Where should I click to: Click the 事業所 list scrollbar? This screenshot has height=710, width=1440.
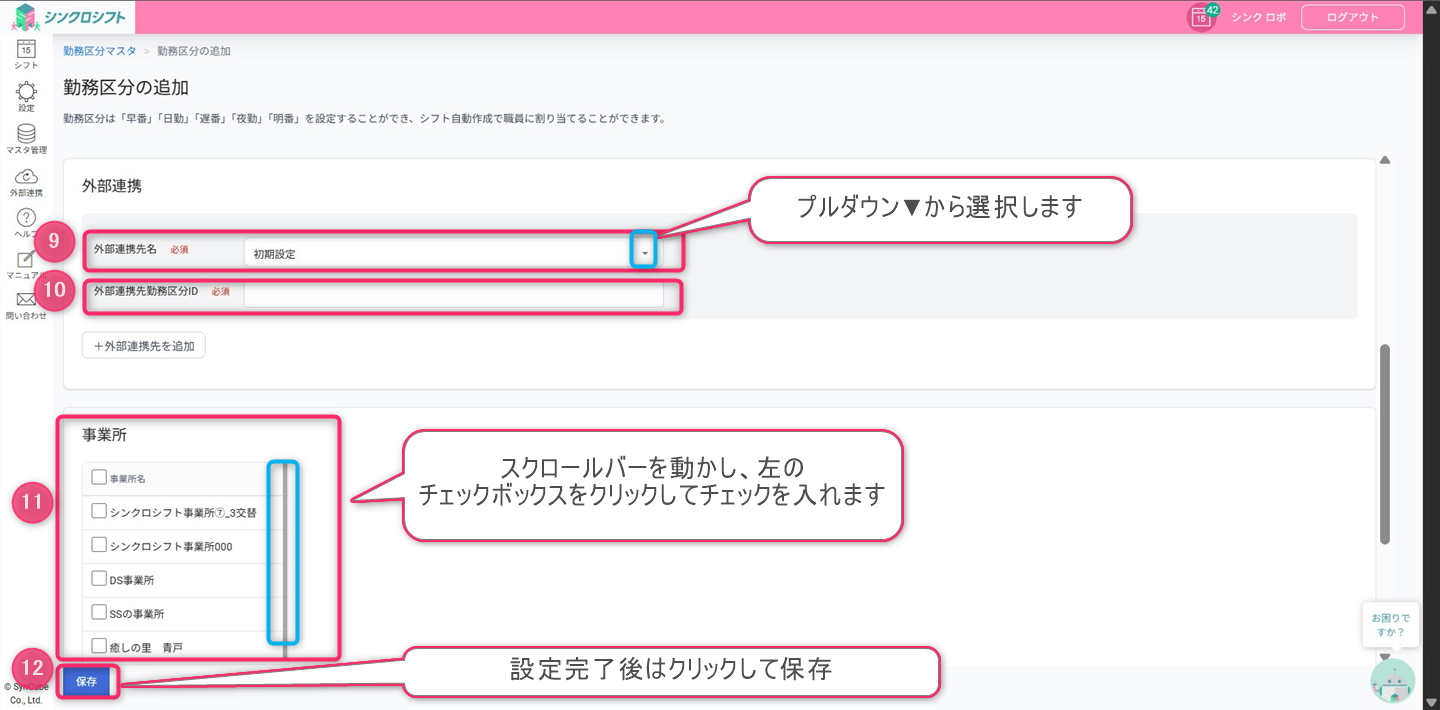tap(285, 550)
